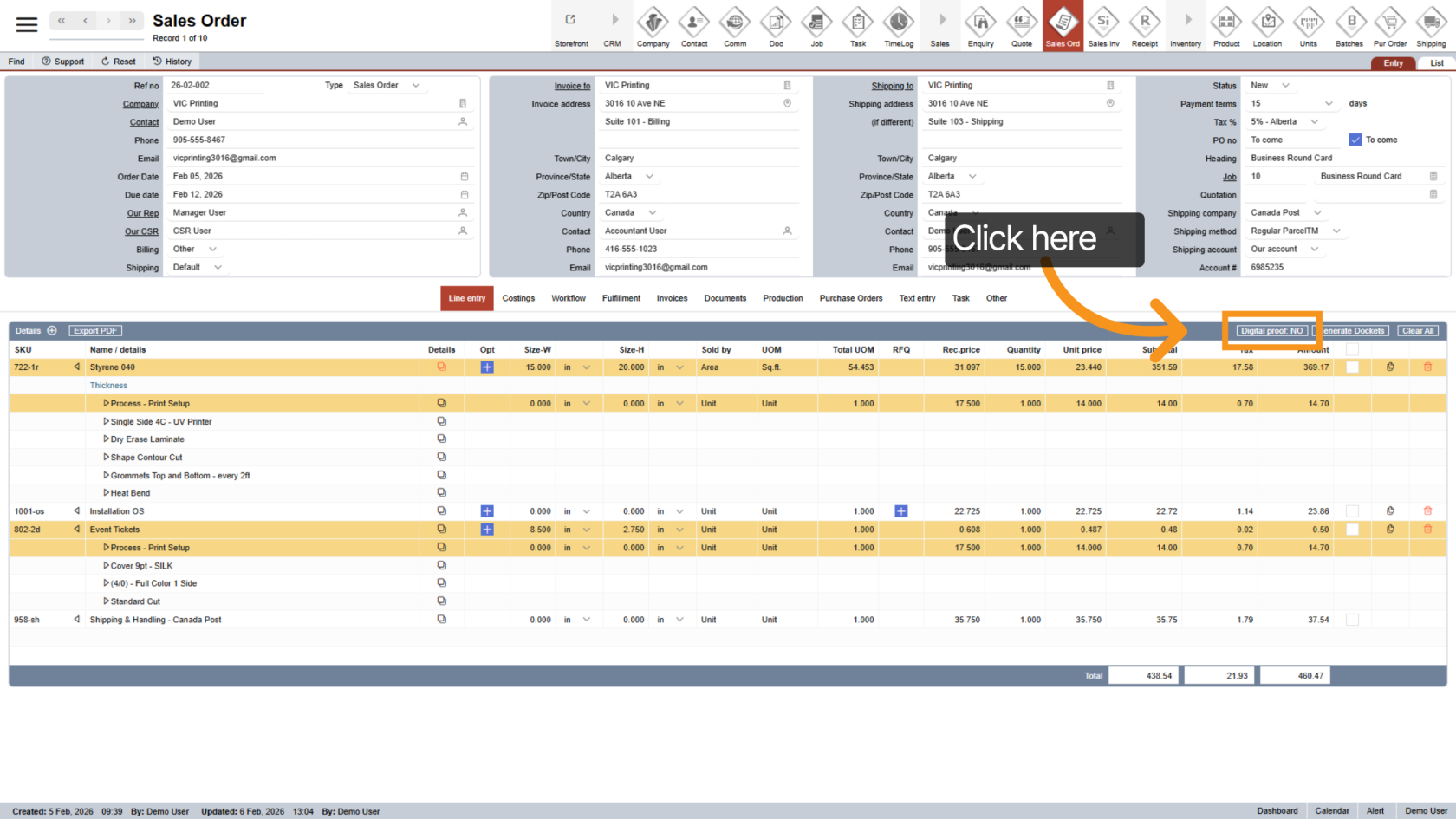Open the Invoice to link
The height and width of the screenshot is (819, 1456).
572,86
